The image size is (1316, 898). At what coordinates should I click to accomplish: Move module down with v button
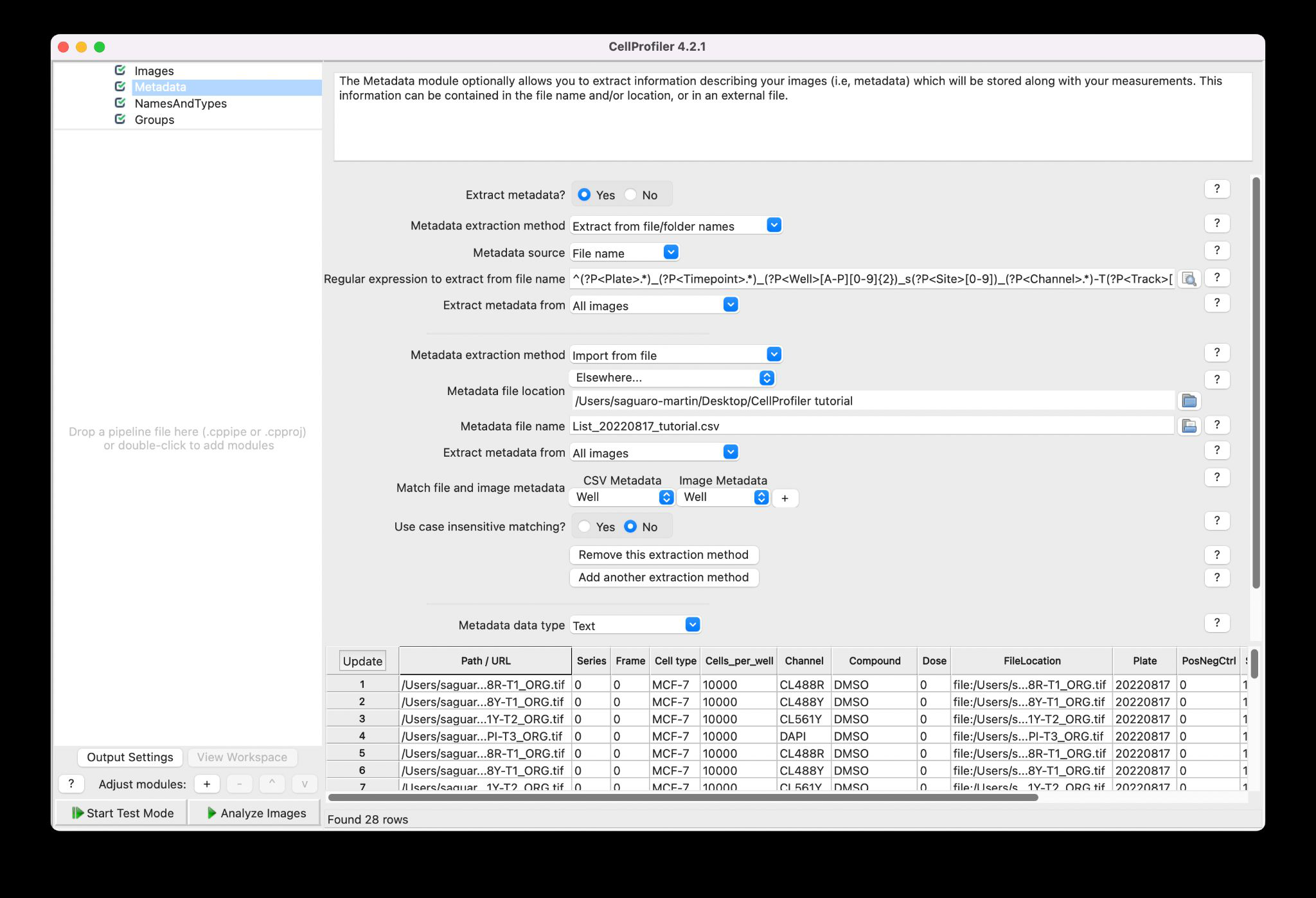pyautogui.click(x=305, y=784)
